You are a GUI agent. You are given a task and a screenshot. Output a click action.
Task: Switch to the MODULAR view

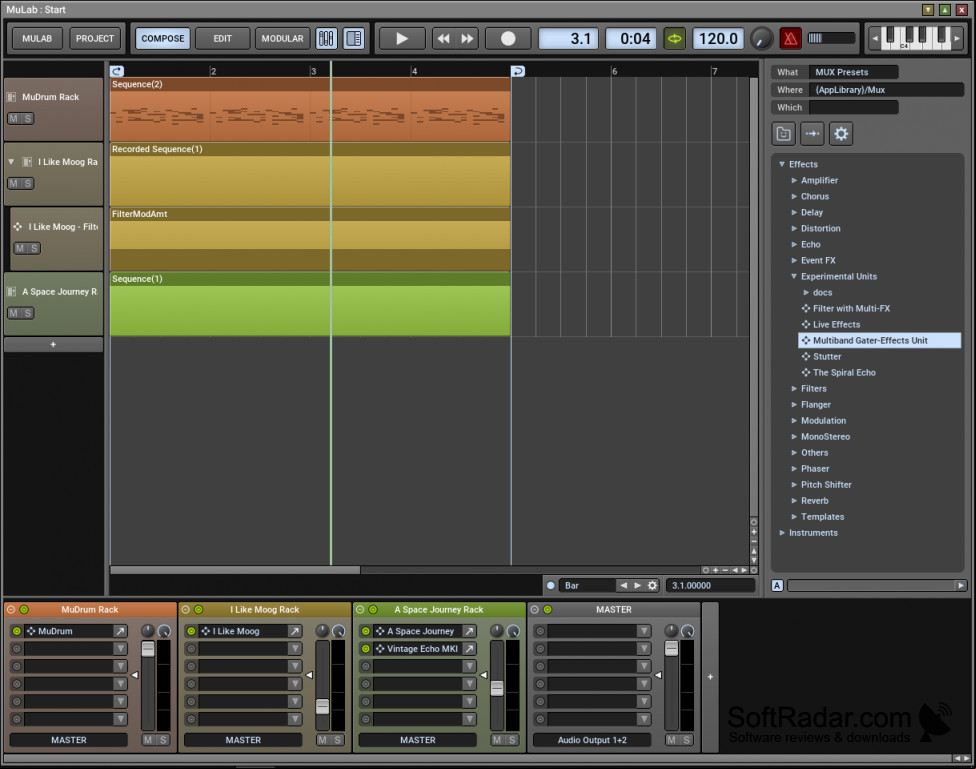[282, 39]
